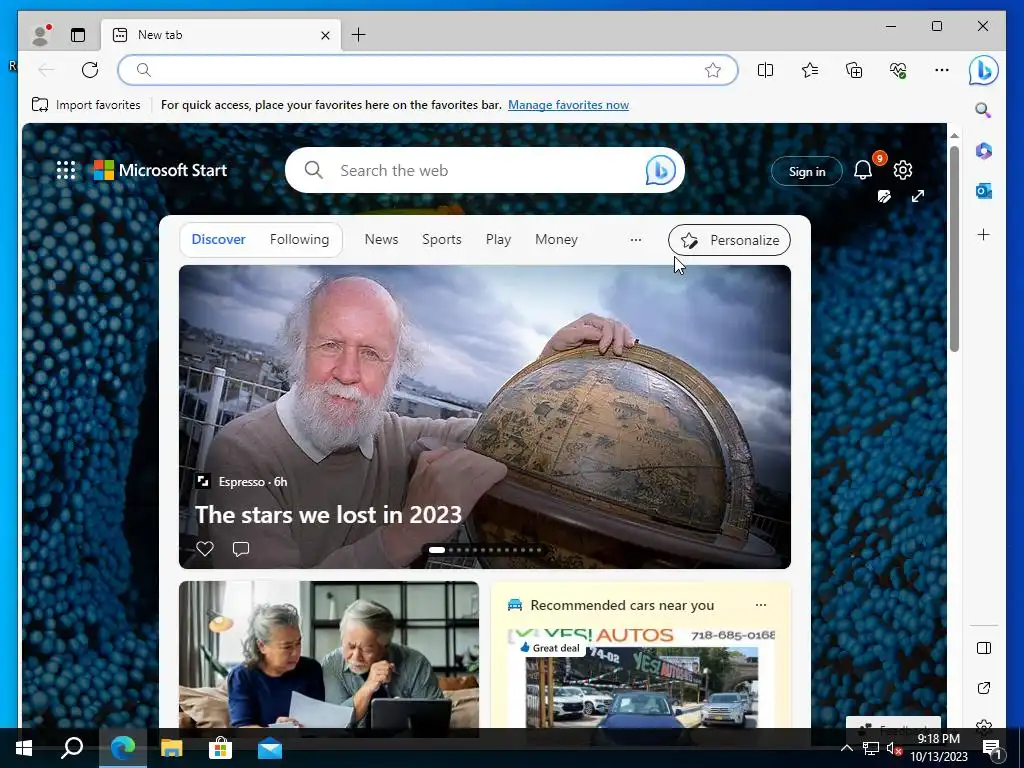This screenshot has width=1024, height=768.
Task: Open The stars we lost in 2023 article
Action: [x=328, y=515]
